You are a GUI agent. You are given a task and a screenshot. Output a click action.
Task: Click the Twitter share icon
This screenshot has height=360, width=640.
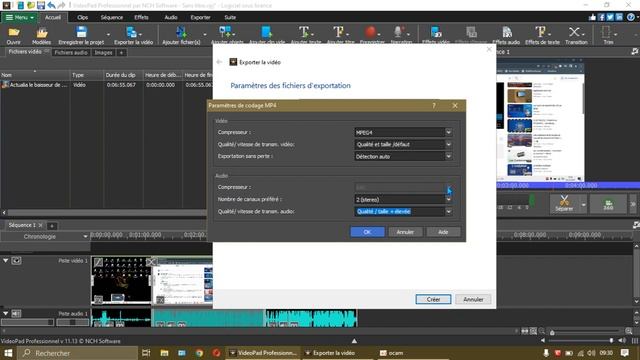click(x=610, y=17)
